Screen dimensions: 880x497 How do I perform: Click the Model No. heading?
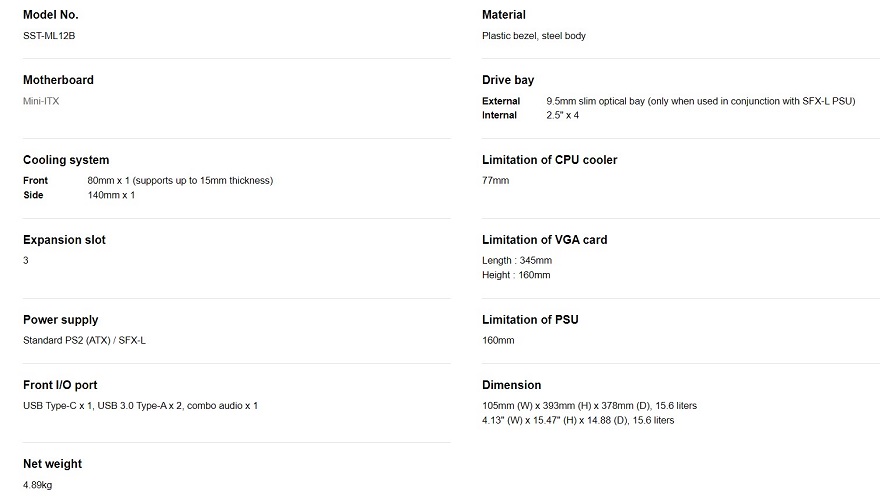coord(51,15)
